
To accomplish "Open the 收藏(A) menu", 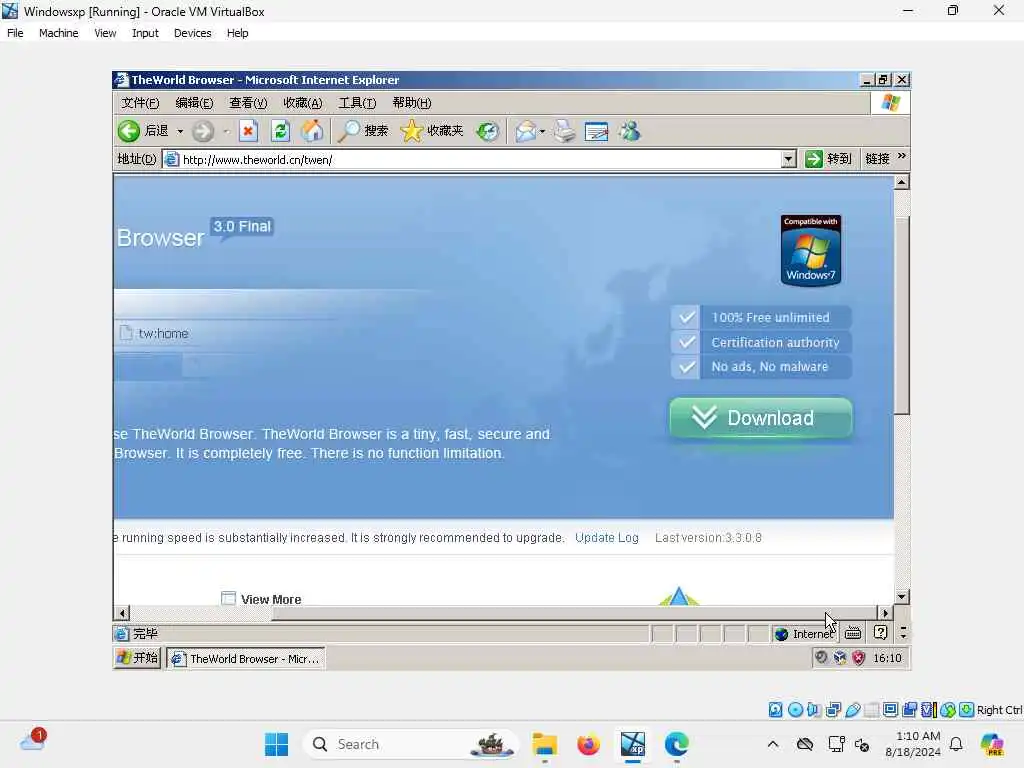I will coord(302,103).
